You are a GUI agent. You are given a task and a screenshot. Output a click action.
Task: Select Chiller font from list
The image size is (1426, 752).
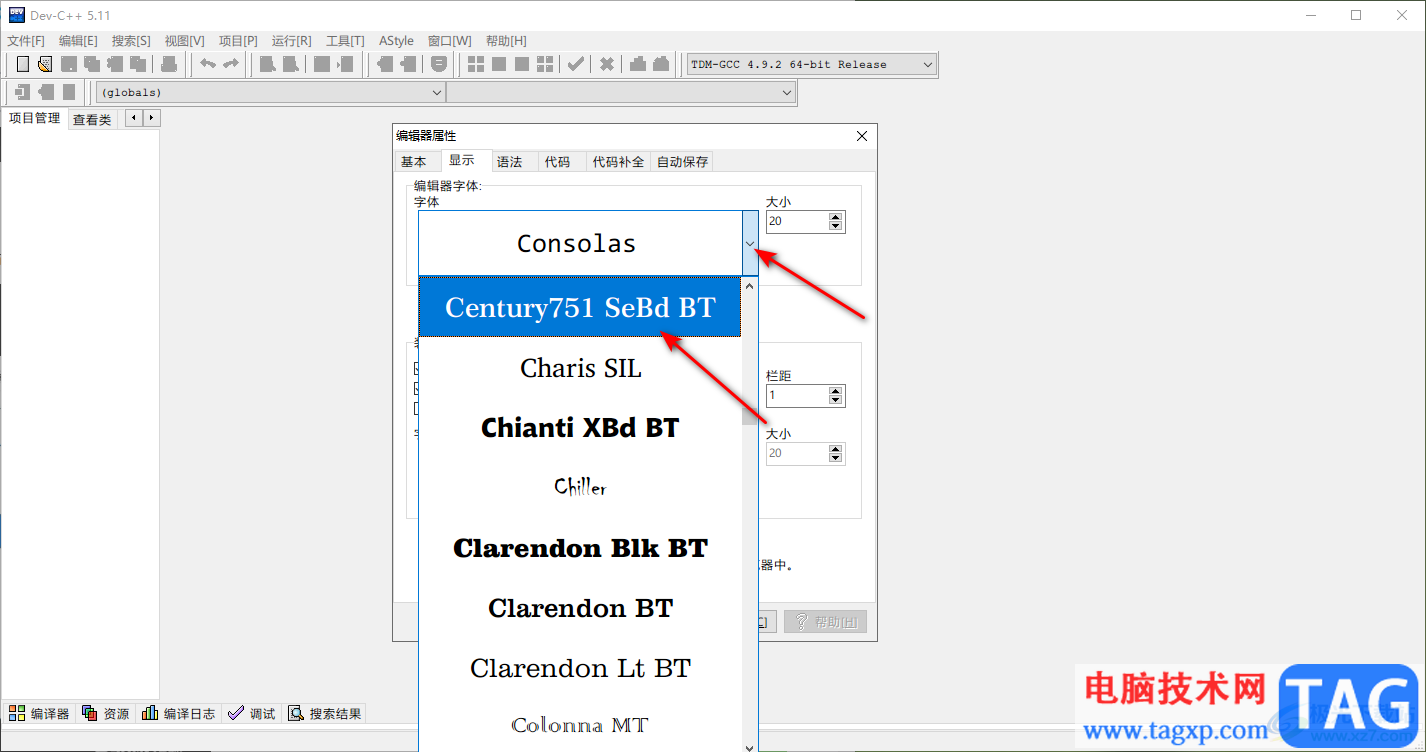[x=580, y=488]
